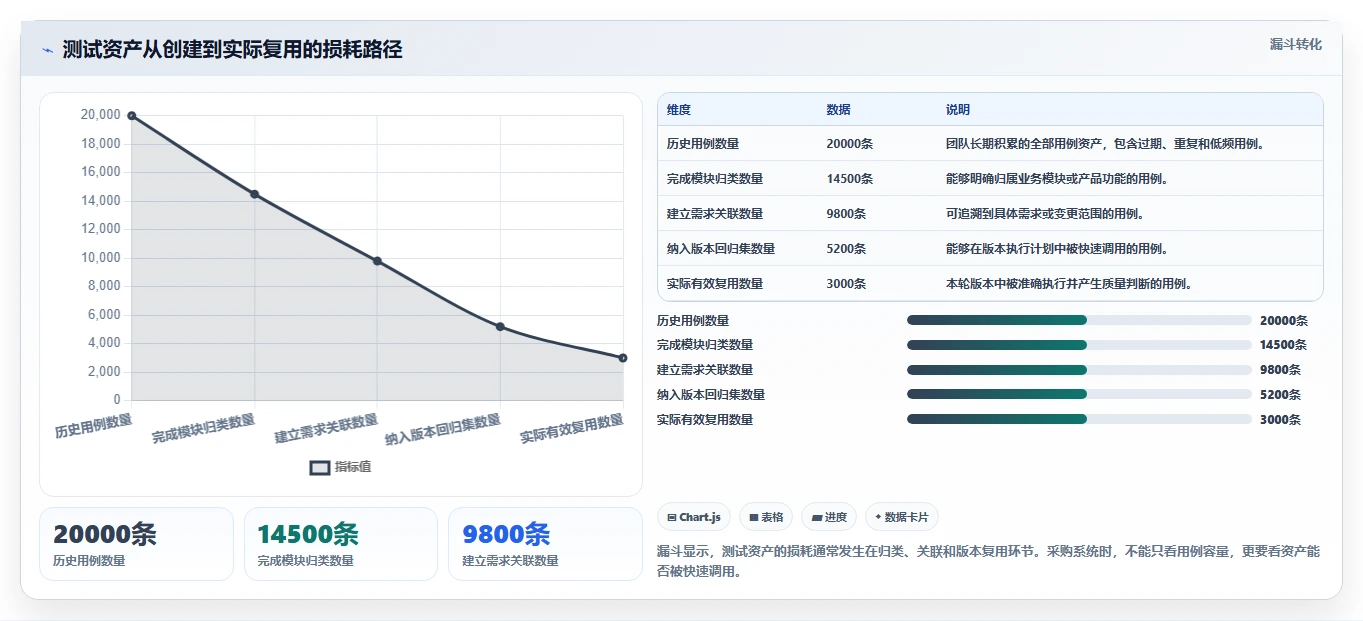Image resolution: width=1363 pixels, height=621 pixels.
Task: Toggle the 指标值 legend box
Action: pos(320,467)
